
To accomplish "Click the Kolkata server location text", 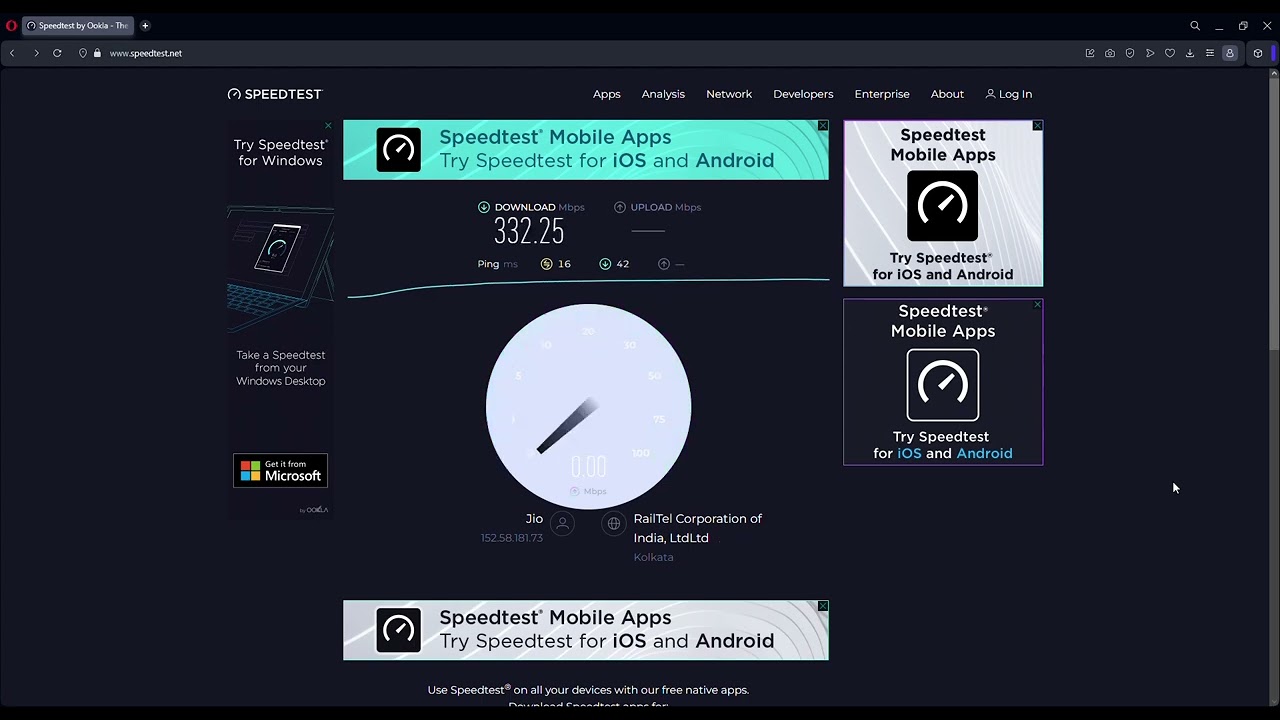I will [653, 557].
